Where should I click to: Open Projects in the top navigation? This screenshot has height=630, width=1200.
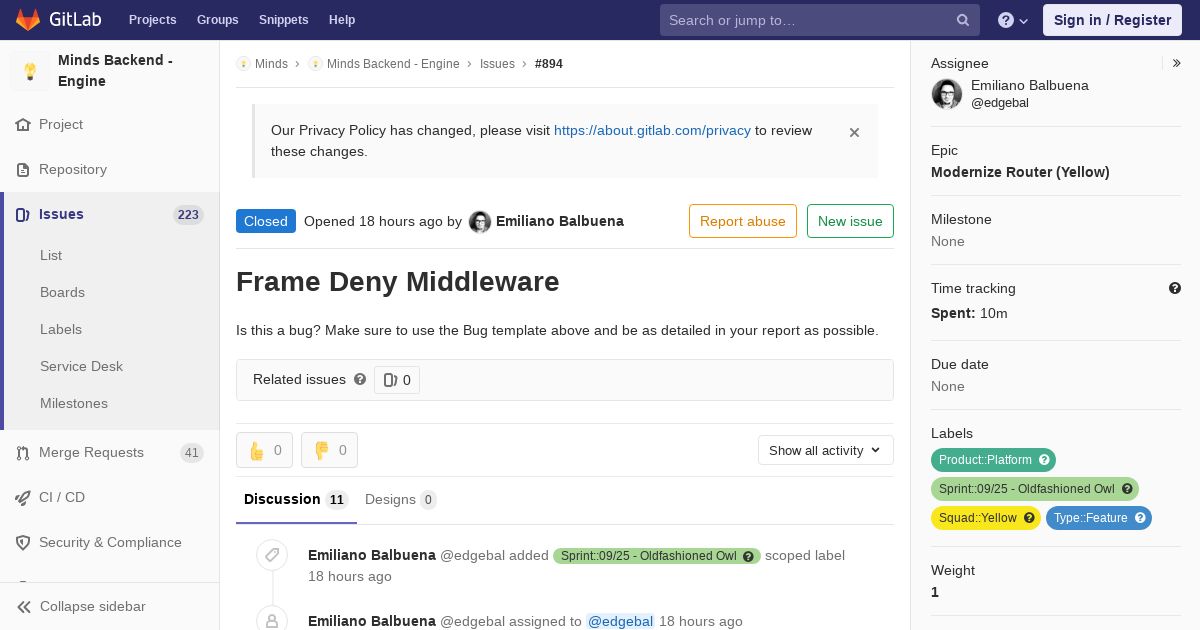pos(152,20)
